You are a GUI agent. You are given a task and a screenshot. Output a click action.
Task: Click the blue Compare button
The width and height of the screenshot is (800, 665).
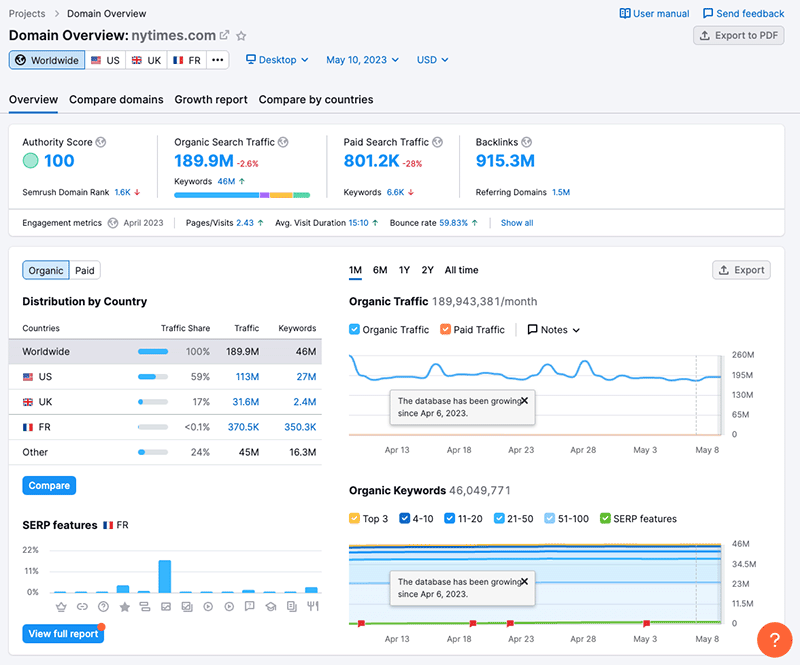pyautogui.click(x=49, y=485)
